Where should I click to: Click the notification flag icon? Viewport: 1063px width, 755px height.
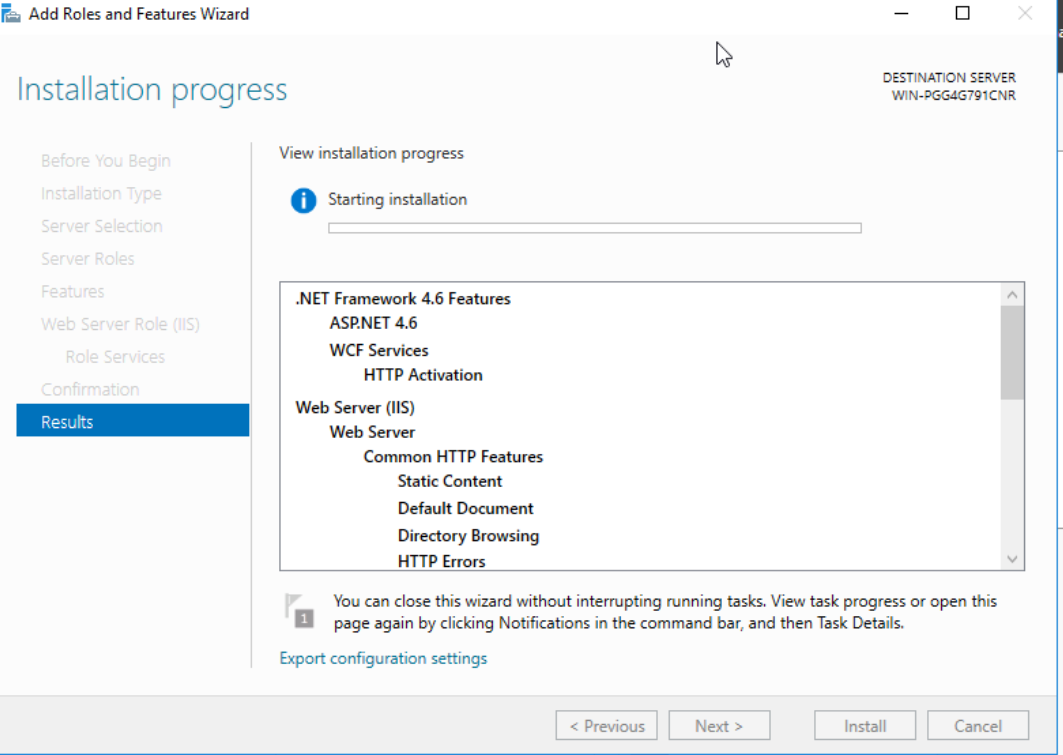click(298, 610)
